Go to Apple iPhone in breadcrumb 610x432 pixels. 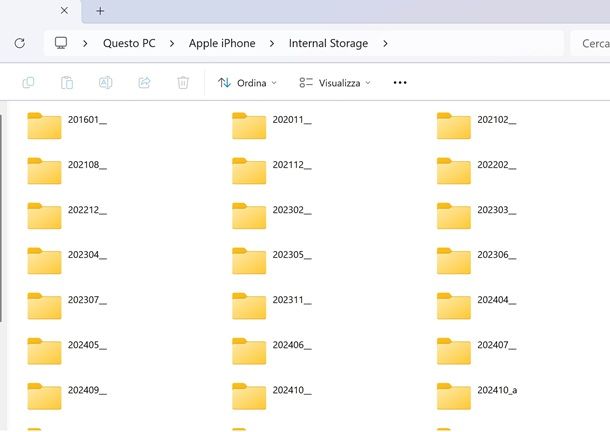222,43
